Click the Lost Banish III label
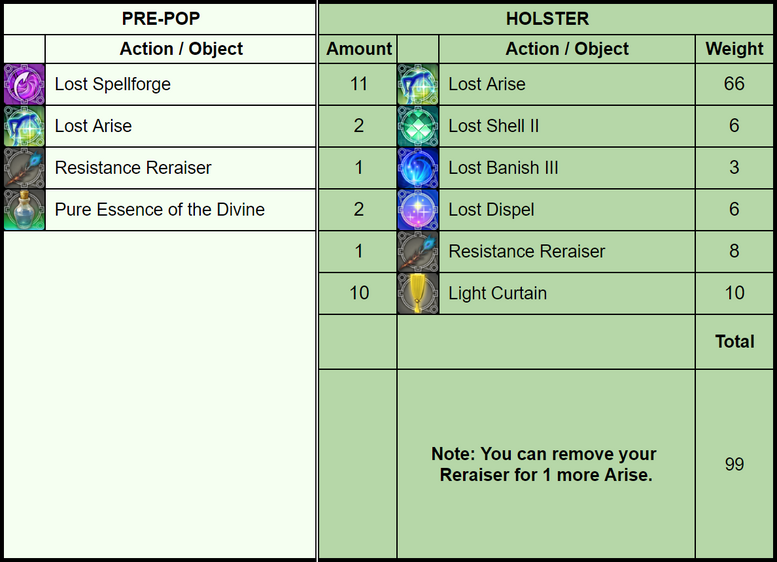The width and height of the screenshot is (777, 562). (503, 168)
